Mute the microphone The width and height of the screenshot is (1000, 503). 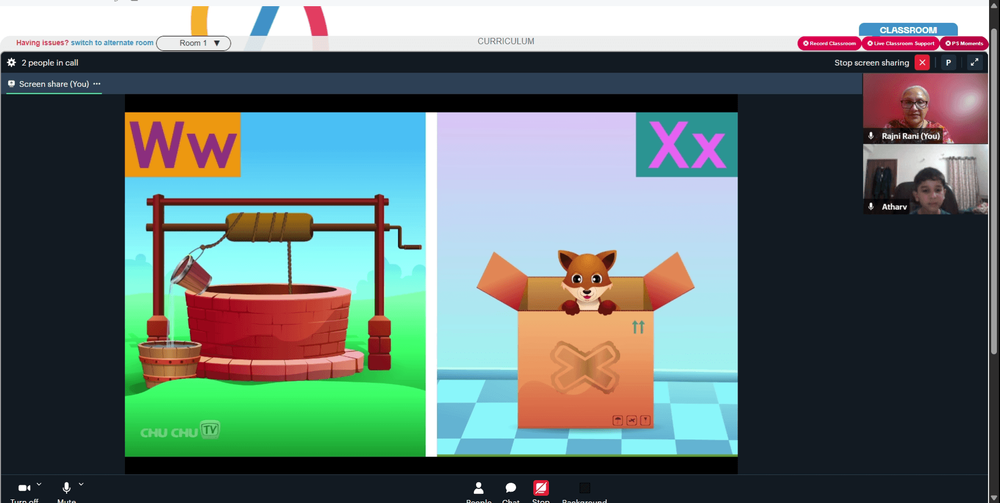(x=66, y=488)
